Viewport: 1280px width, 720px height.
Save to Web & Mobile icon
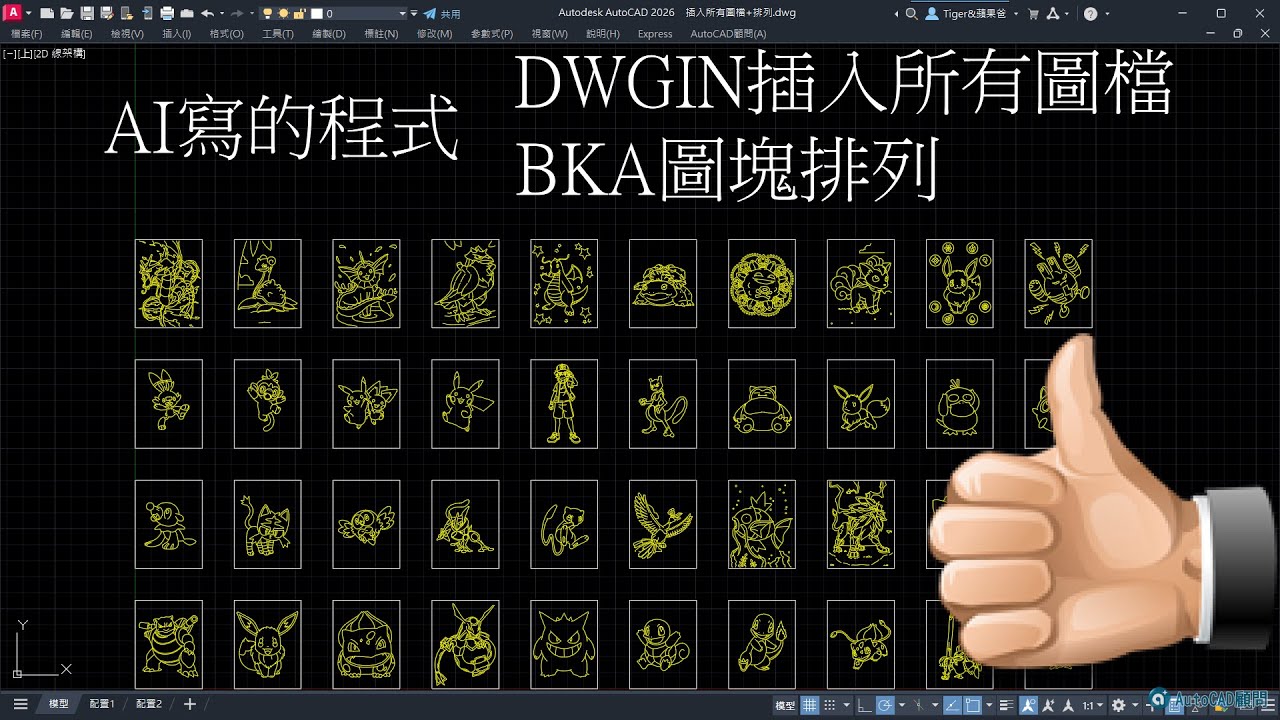click(x=147, y=14)
